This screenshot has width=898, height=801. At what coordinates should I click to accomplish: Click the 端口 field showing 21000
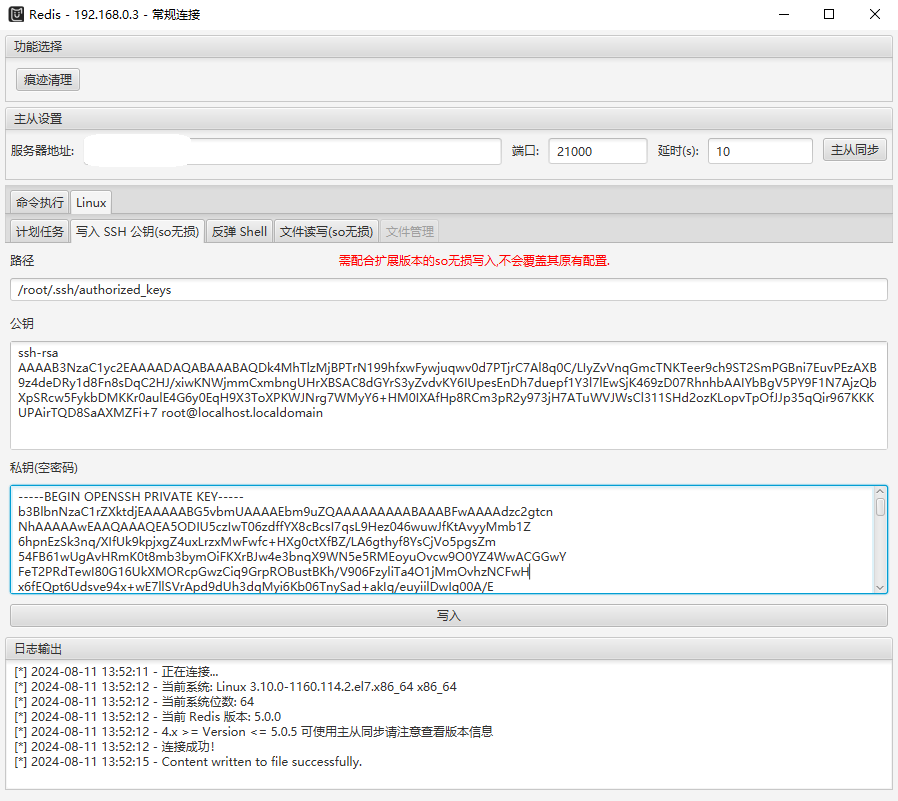coord(597,151)
